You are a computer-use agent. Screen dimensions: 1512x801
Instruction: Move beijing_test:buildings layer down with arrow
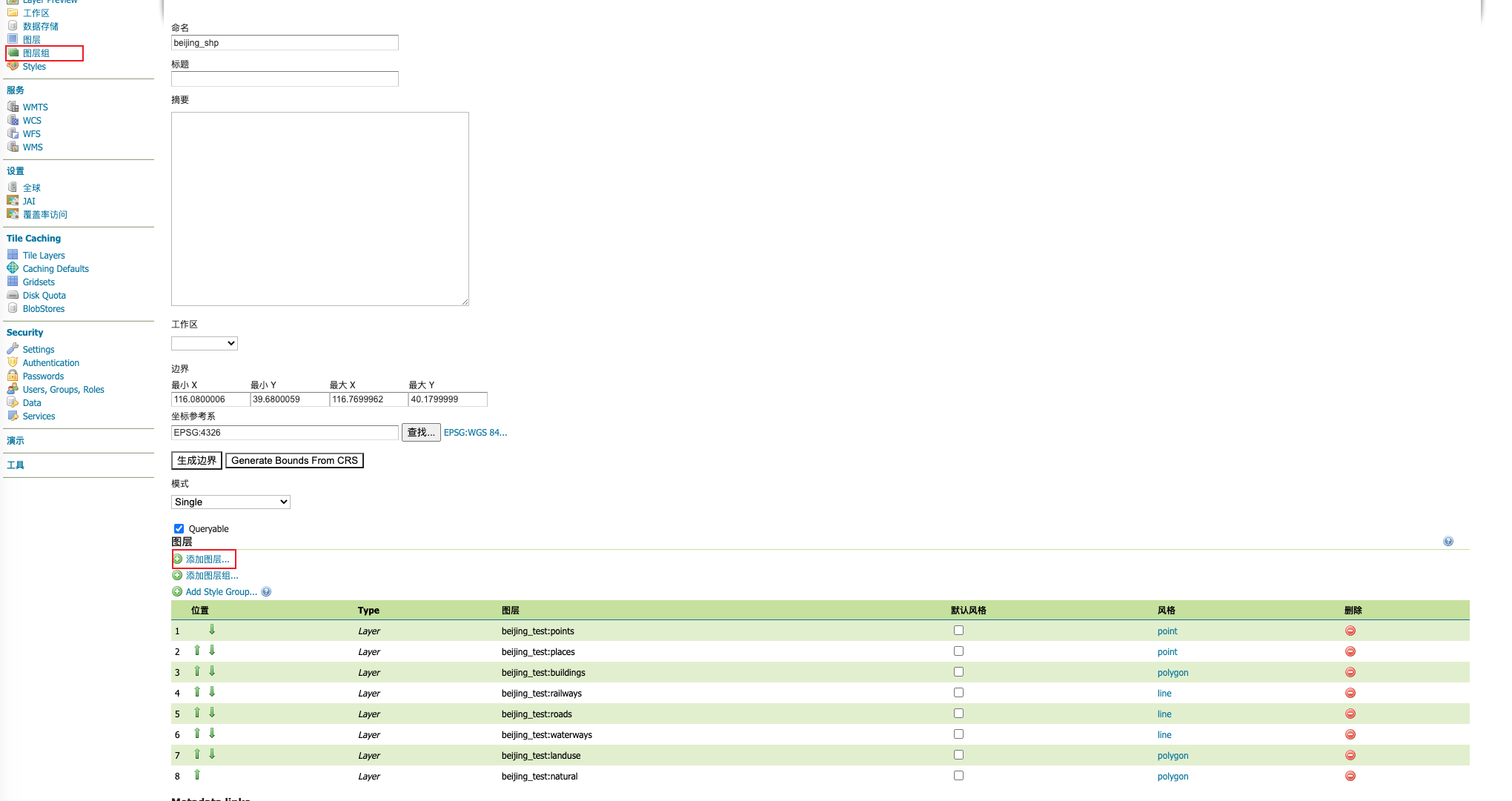[x=212, y=671]
